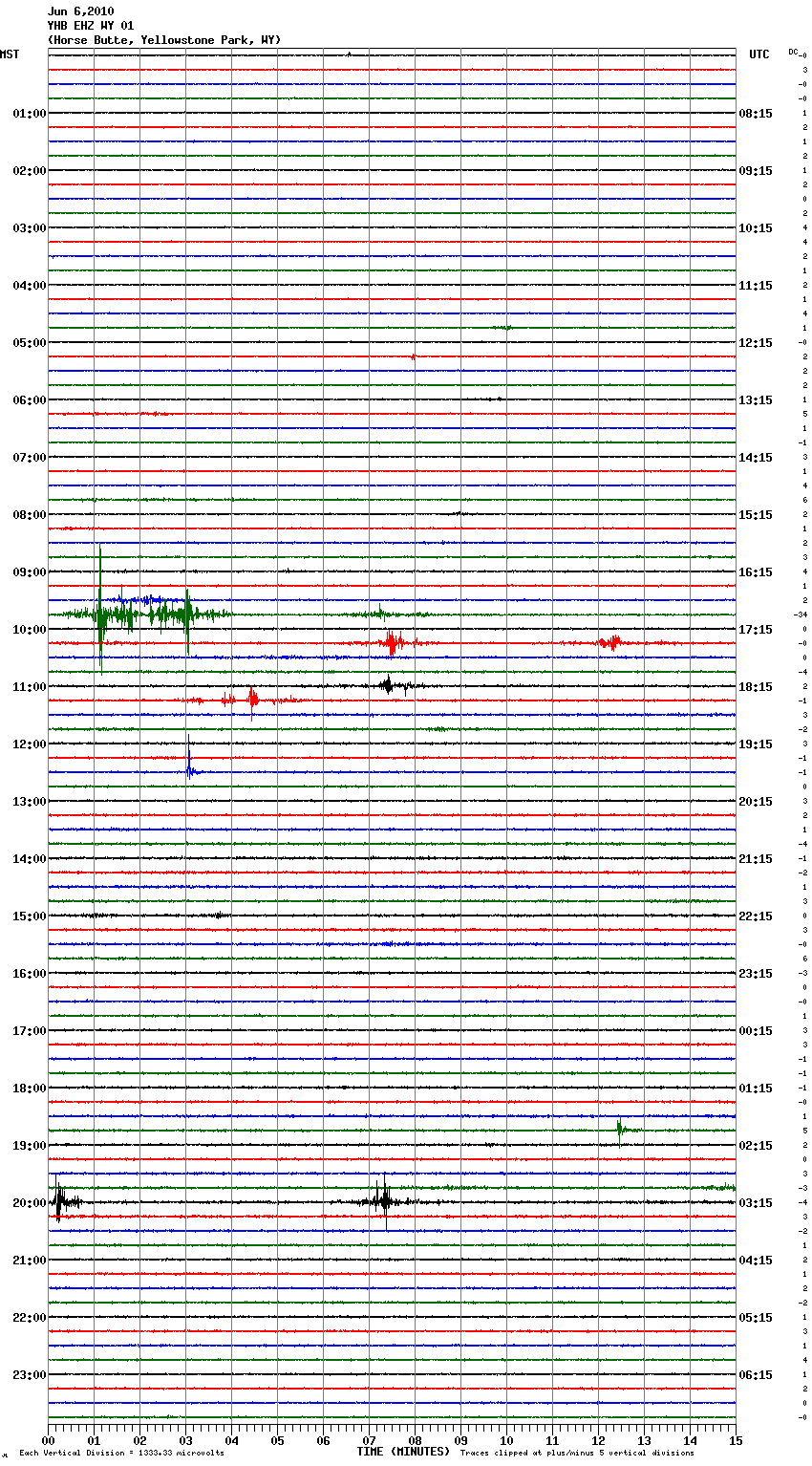This screenshot has height=1466, width=812.
Task: Click the green event near minute 12.5 before 19:00
Action: click(623, 1132)
